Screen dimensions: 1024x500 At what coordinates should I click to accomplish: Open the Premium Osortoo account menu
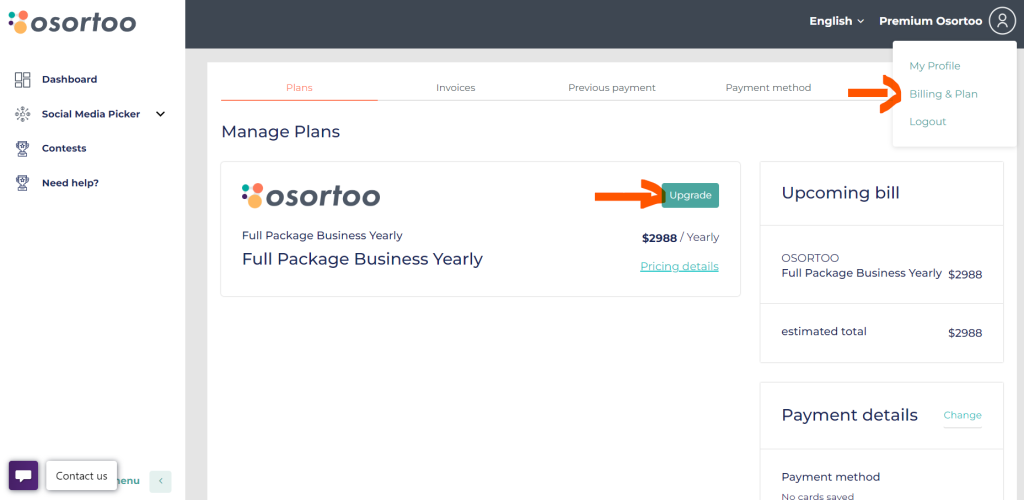coord(931,22)
